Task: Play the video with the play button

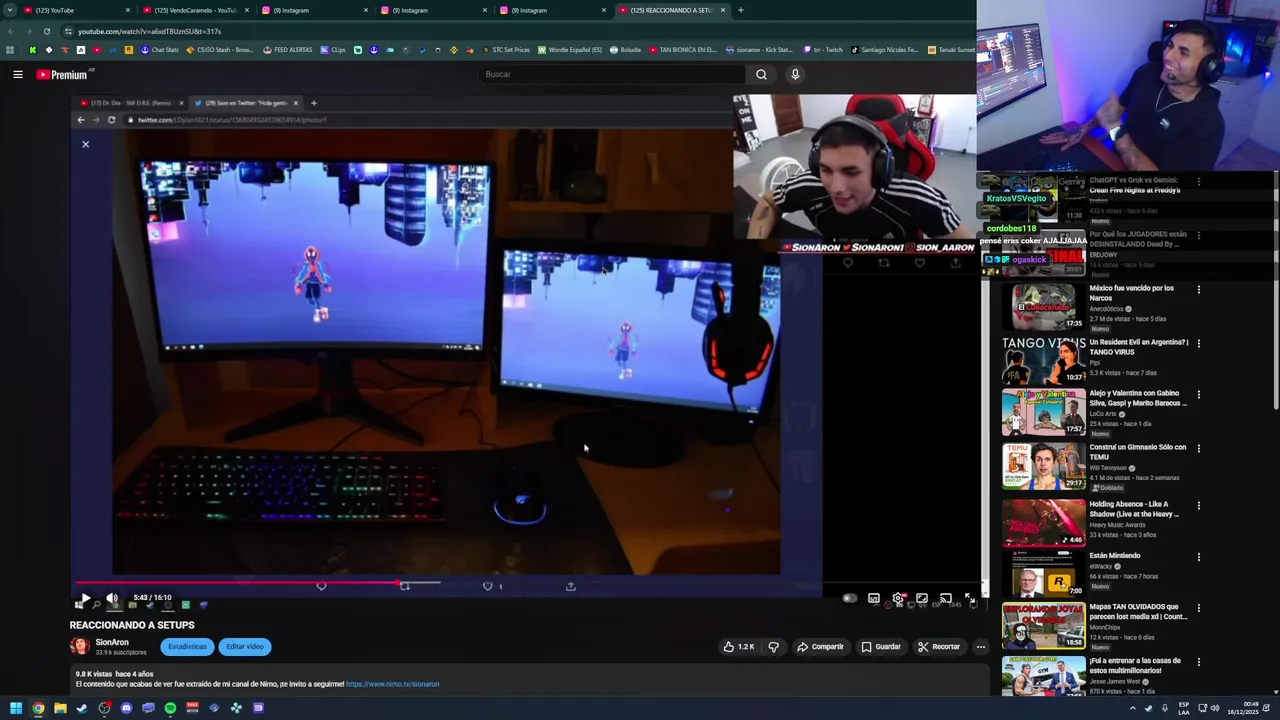Action: (85, 598)
